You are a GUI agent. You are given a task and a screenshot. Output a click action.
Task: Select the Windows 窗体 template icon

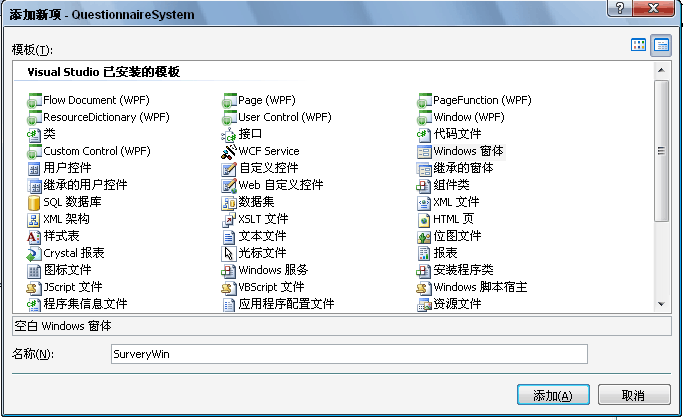(x=424, y=152)
